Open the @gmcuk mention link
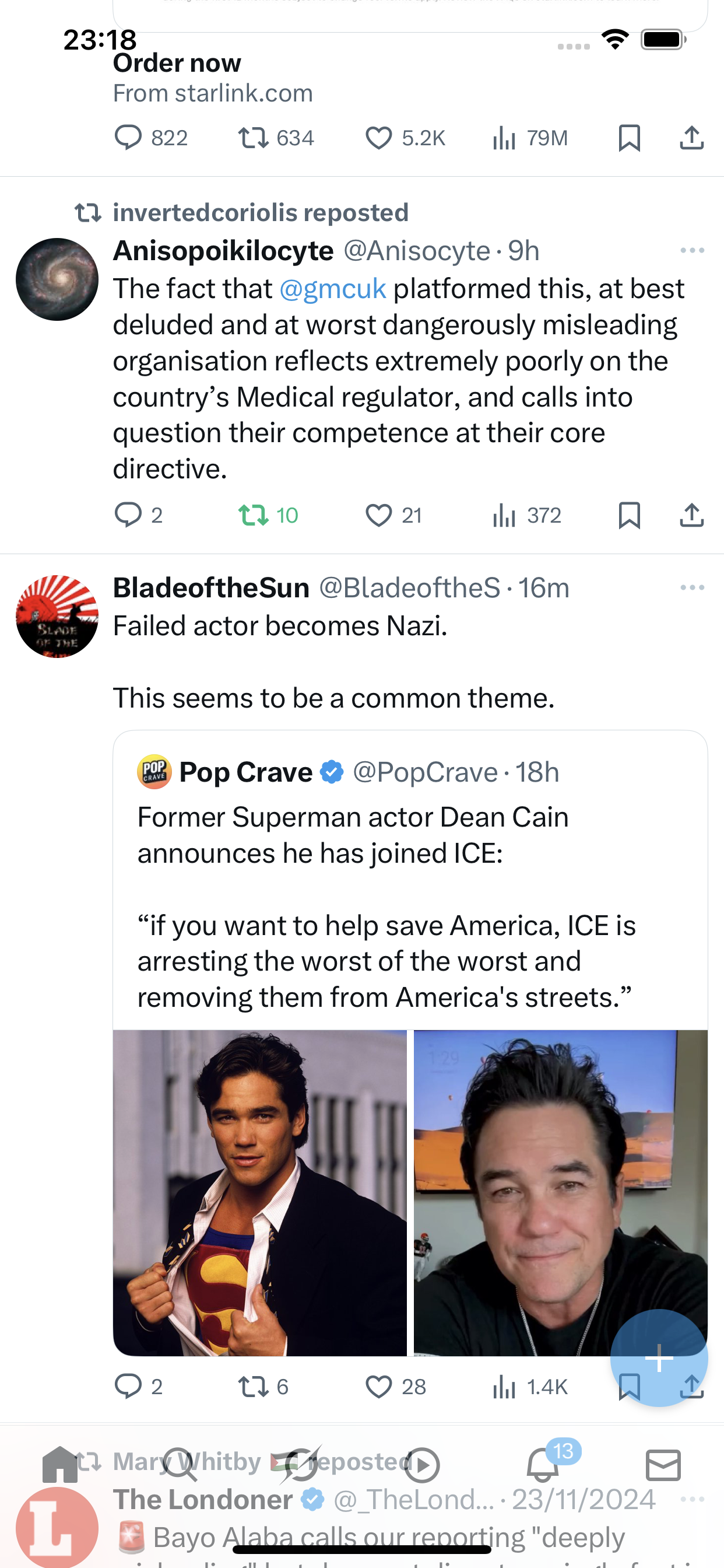This screenshot has width=724, height=1568. click(x=333, y=289)
